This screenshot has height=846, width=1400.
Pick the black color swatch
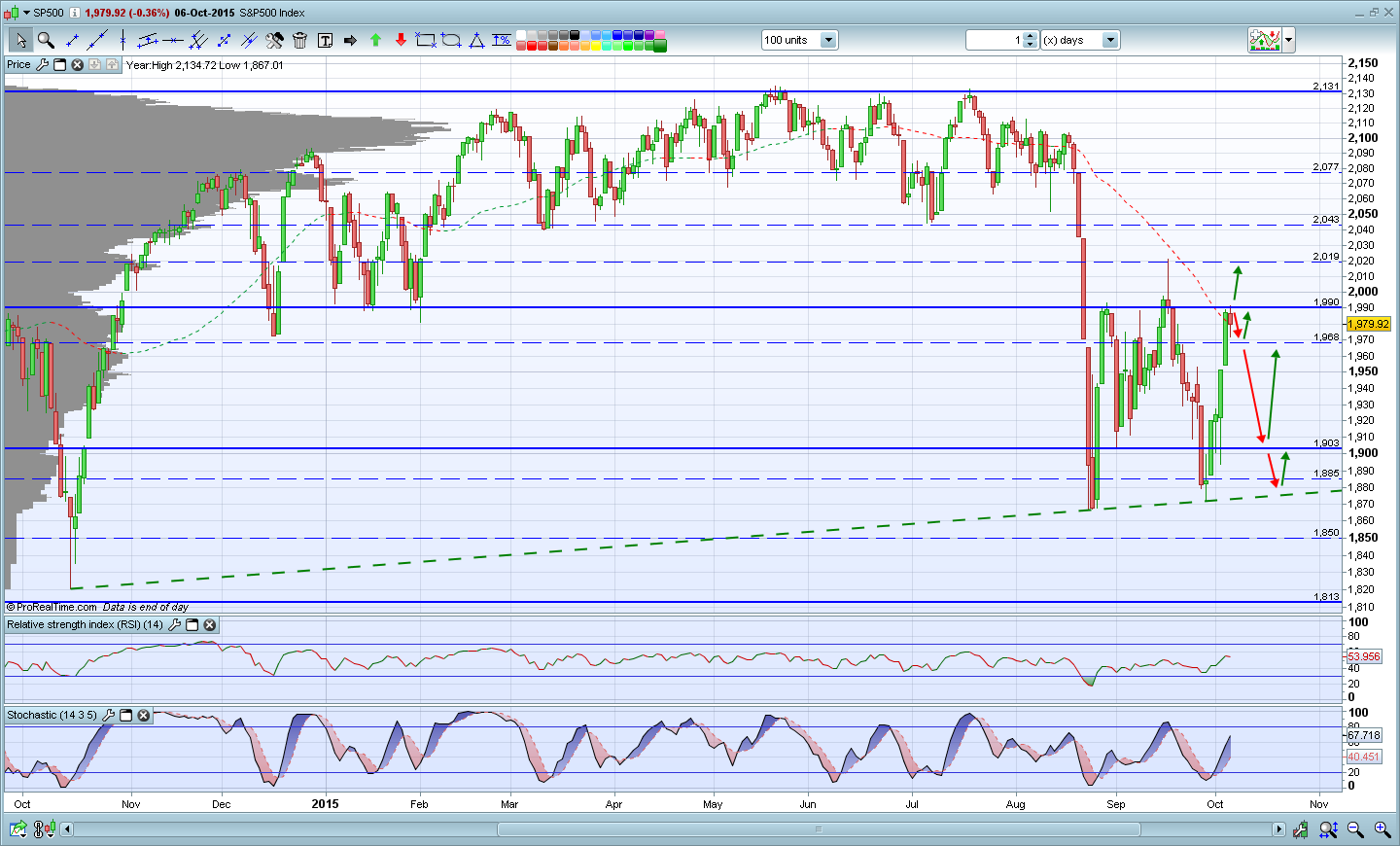(x=574, y=35)
